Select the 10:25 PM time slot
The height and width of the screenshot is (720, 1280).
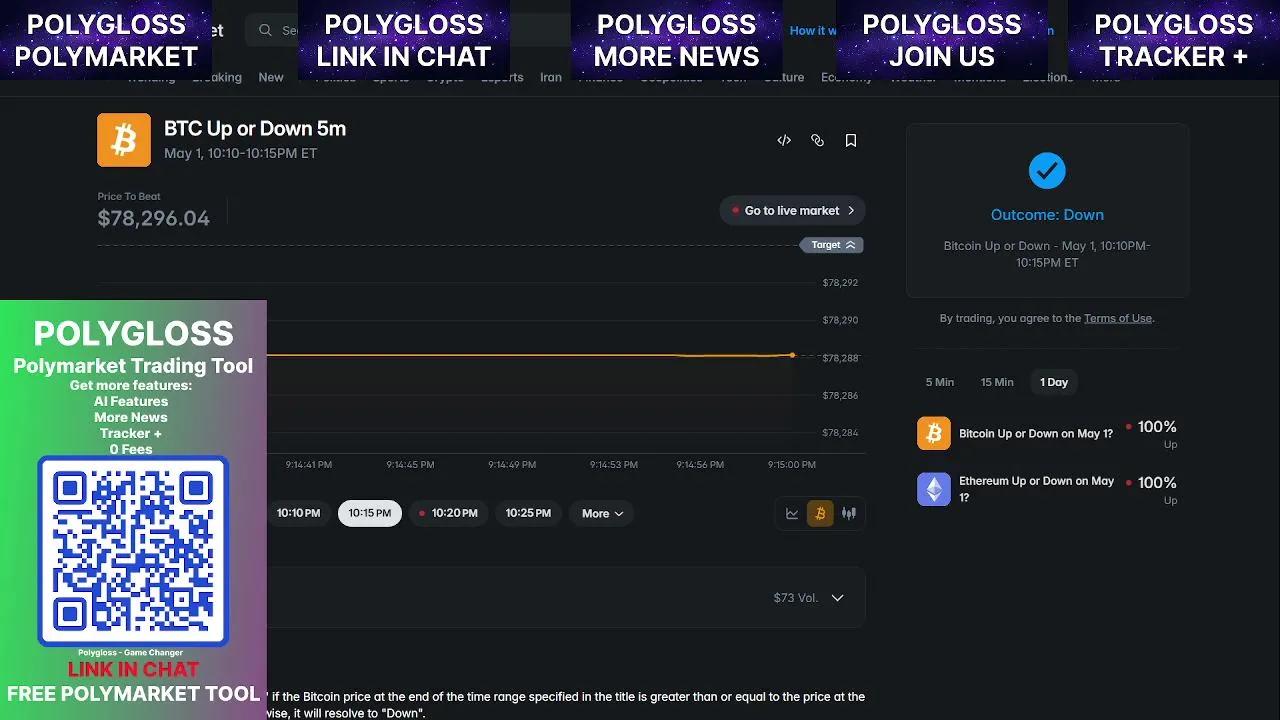pyautogui.click(x=528, y=514)
